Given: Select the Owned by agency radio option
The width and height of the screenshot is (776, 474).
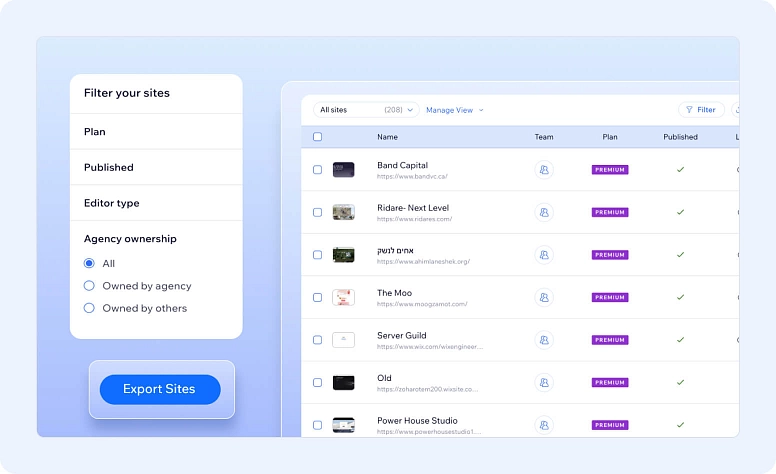Looking at the screenshot, I should tap(89, 286).
